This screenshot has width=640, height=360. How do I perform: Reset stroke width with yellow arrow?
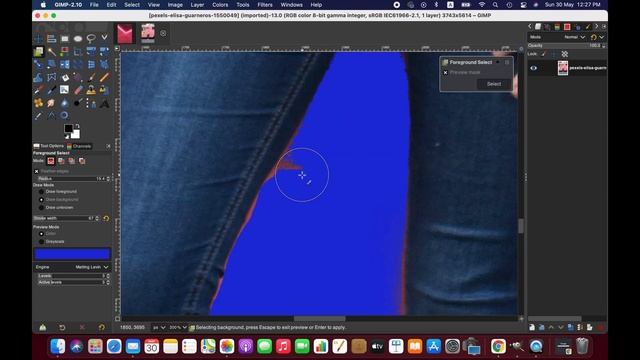(106, 218)
